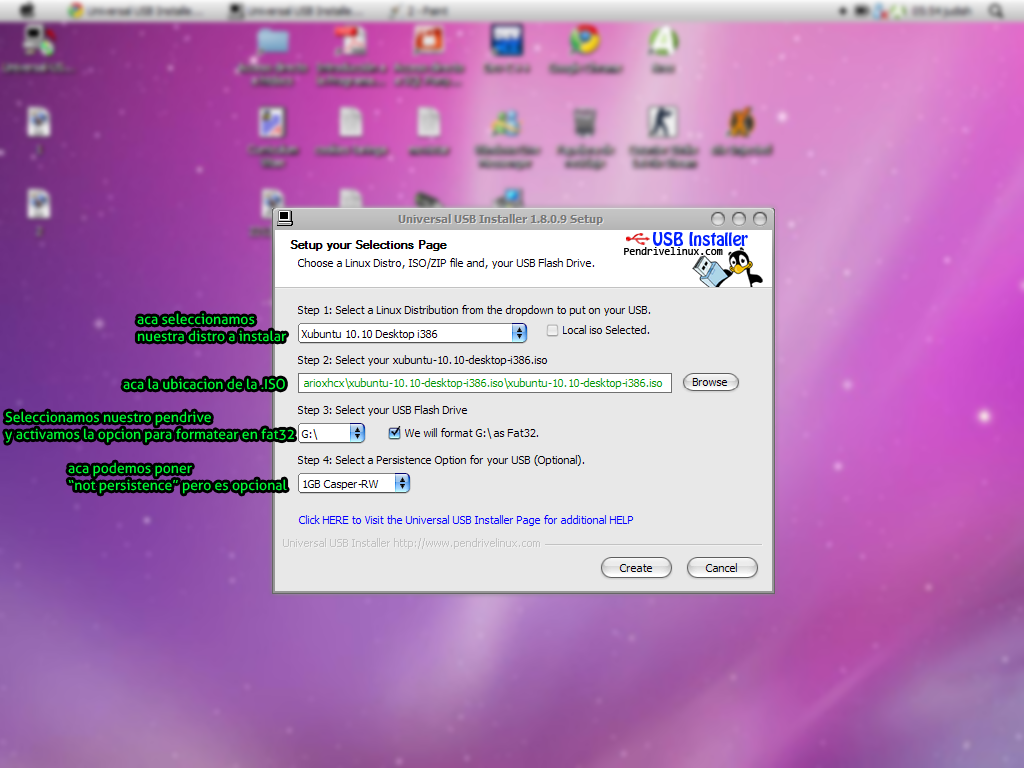Click the Create button

tap(636, 568)
